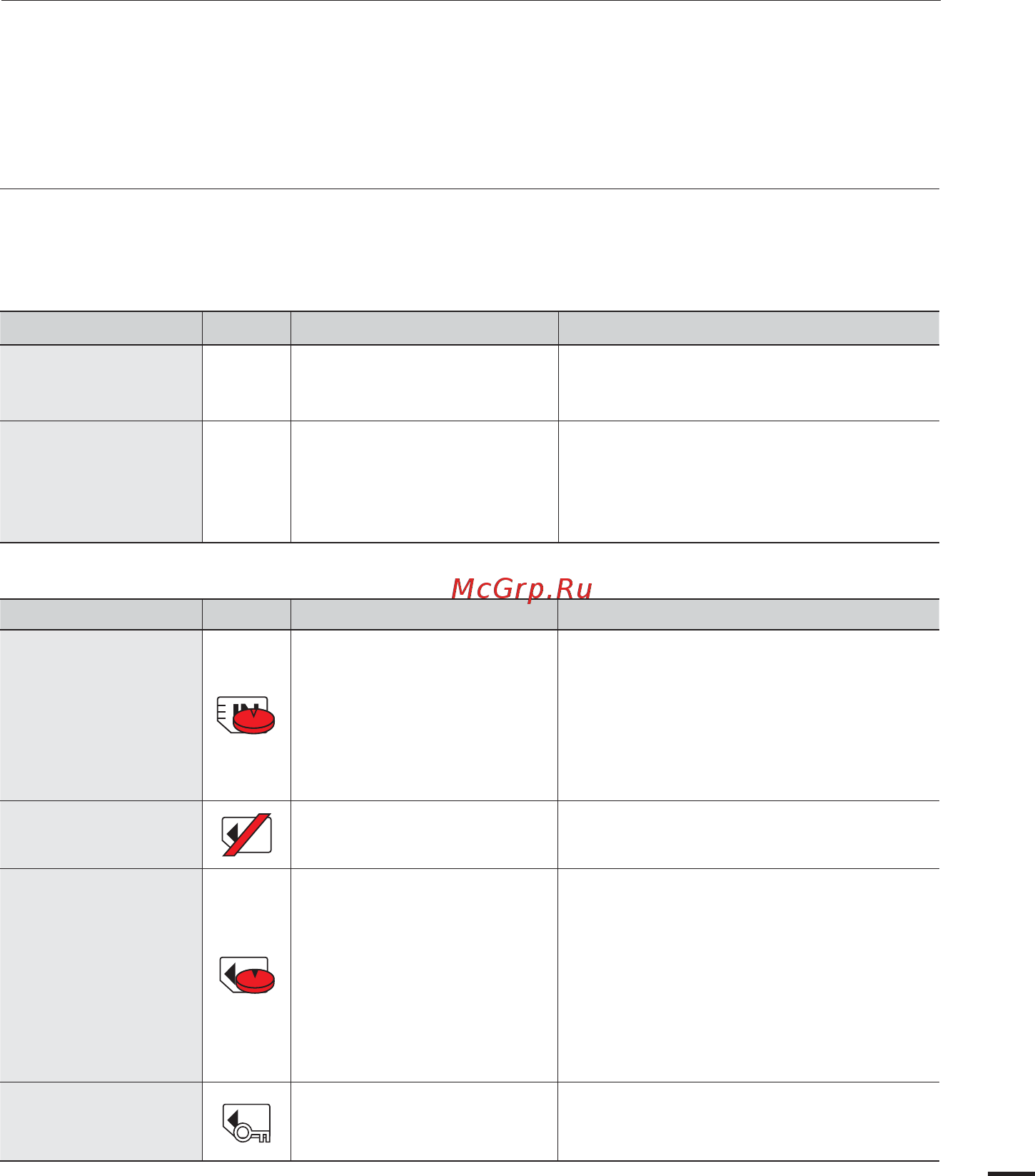Select the first header cell of the upper table
1035x1176 pixels.
pos(101,328)
